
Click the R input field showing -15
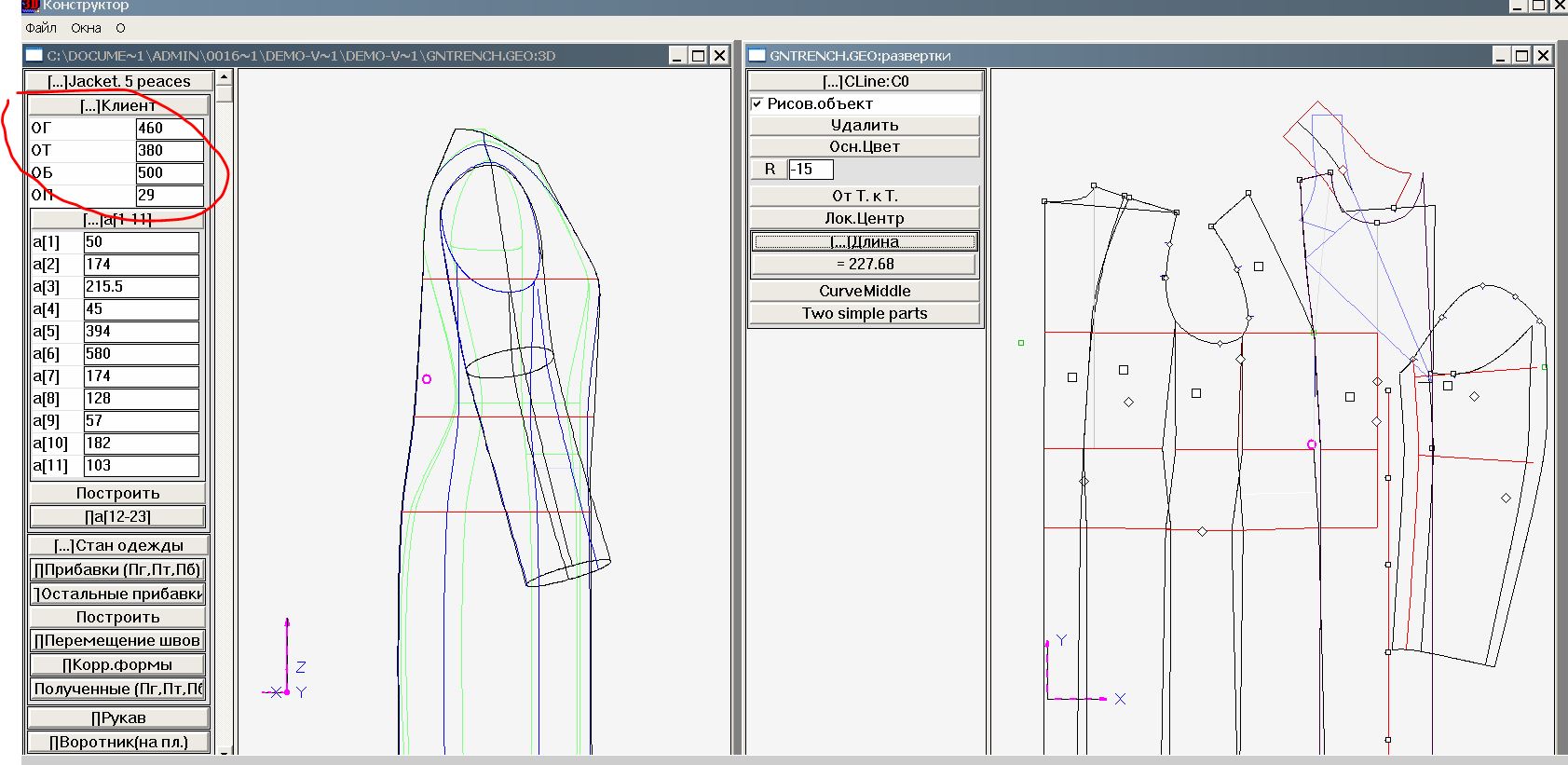click(810, 170)
